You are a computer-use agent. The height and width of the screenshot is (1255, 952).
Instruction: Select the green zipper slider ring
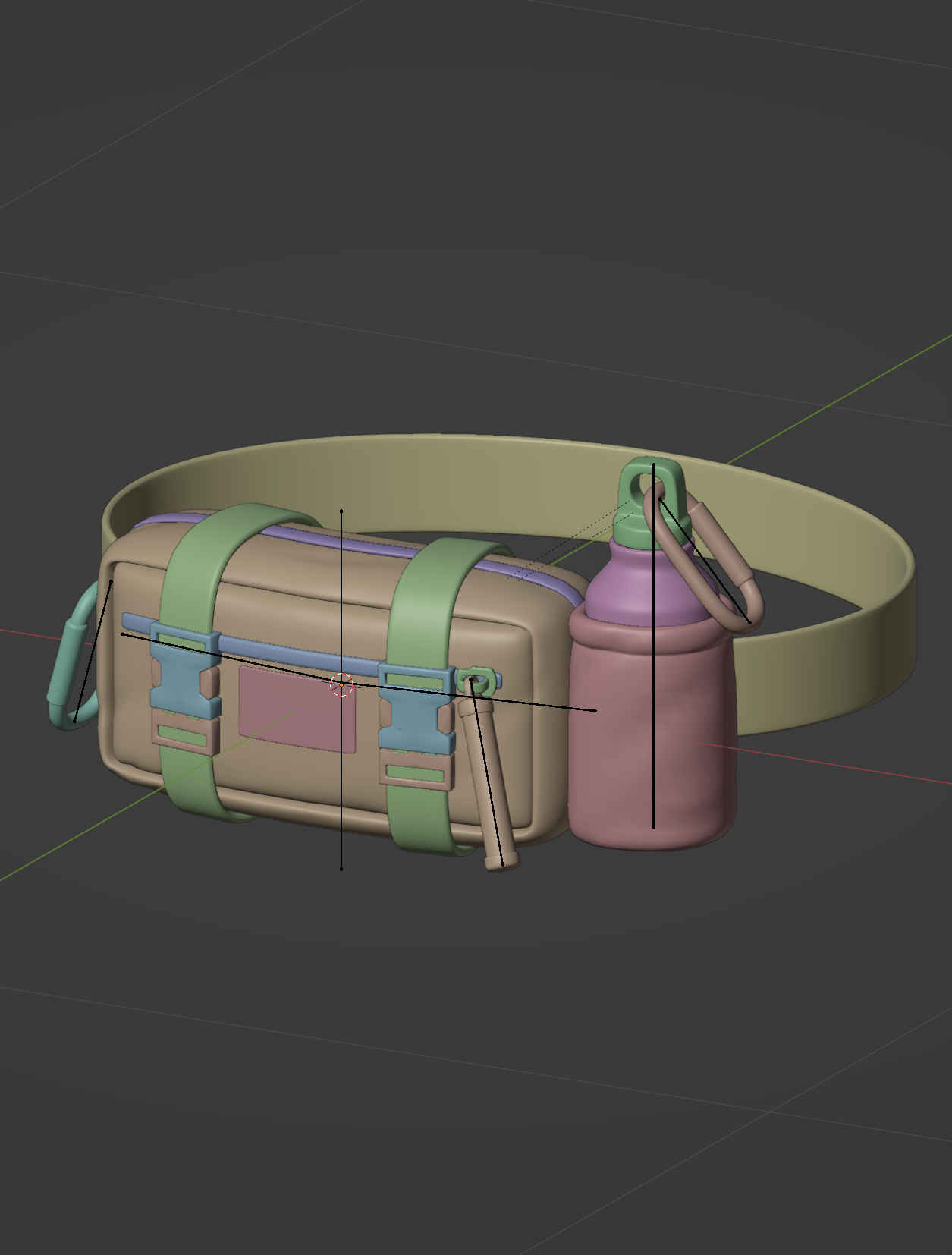click(478, 681)
